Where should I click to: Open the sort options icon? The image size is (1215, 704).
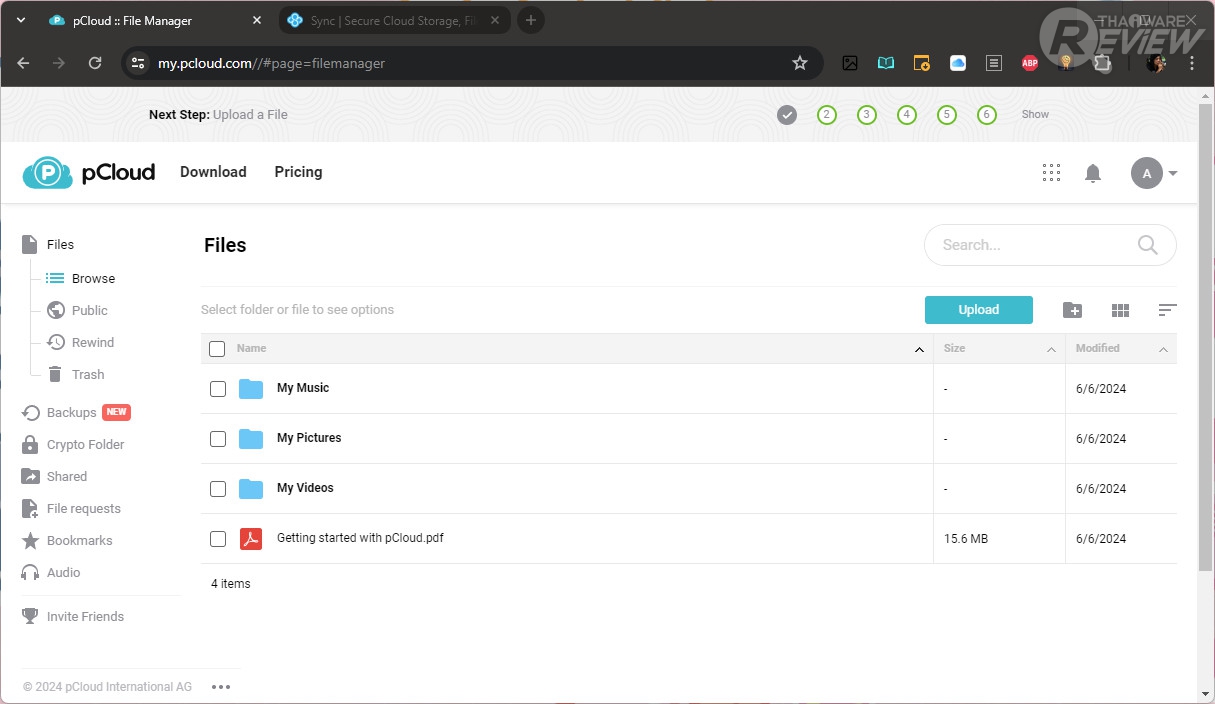pos(1167,310)
